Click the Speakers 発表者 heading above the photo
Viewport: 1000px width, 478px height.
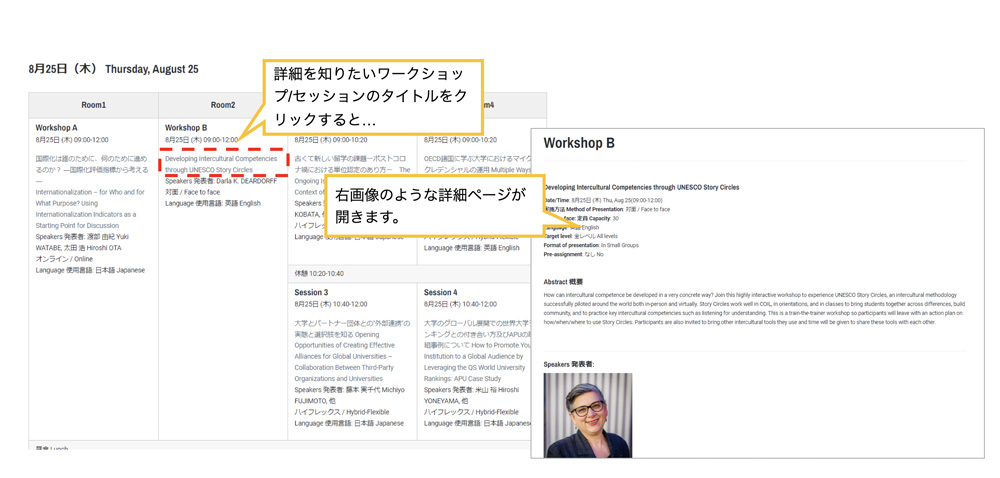[569, 365]
